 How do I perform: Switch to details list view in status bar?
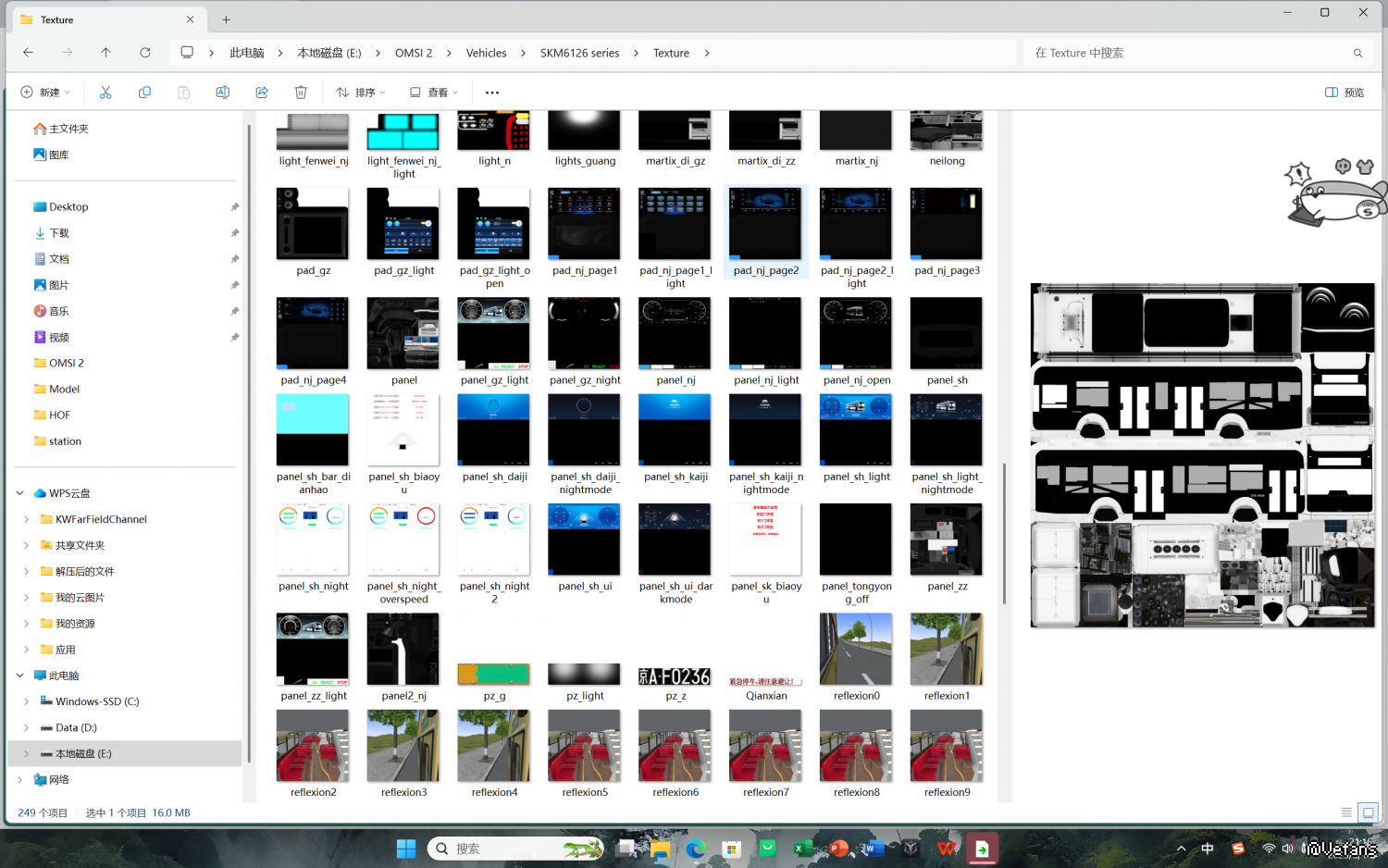coord(1346,812)
